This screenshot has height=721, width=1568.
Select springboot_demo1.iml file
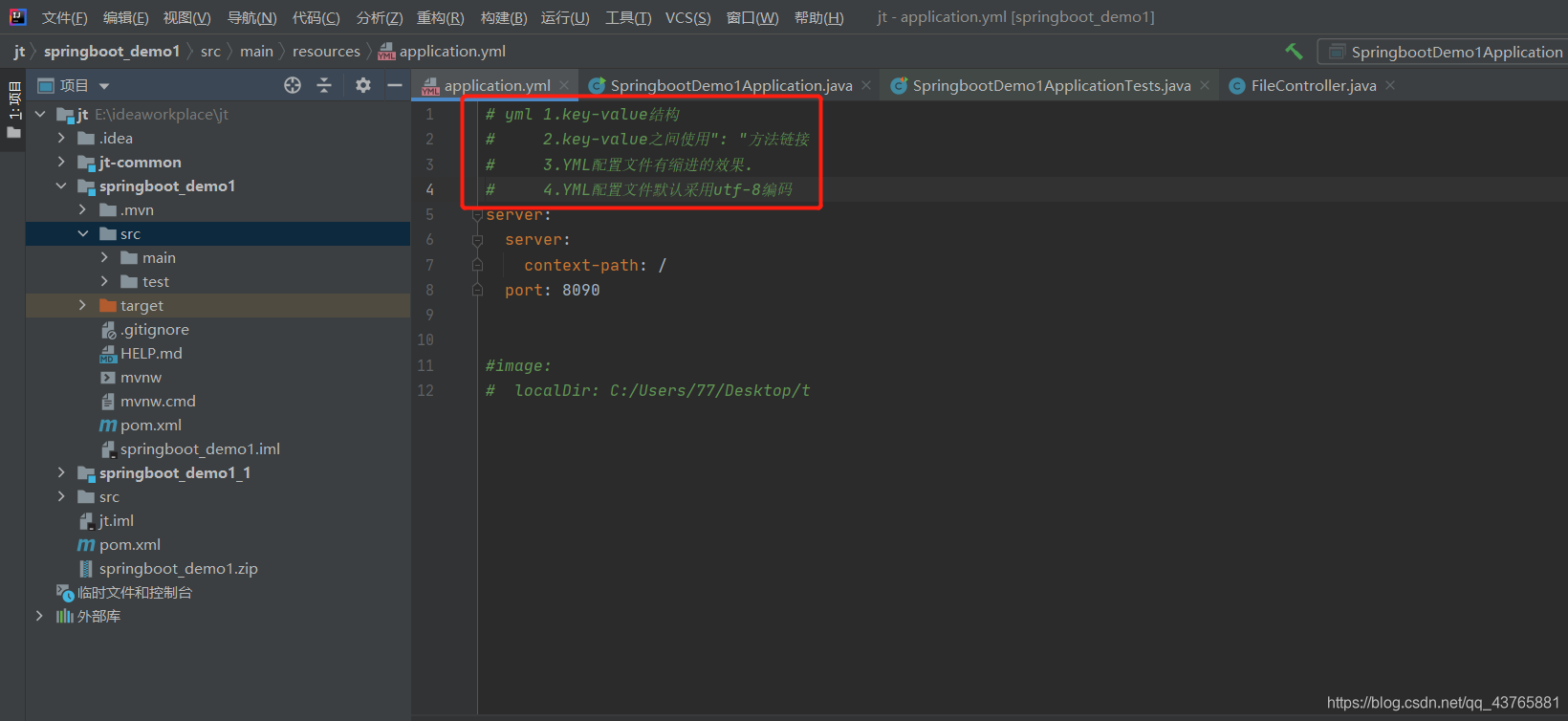coord(200,449)
